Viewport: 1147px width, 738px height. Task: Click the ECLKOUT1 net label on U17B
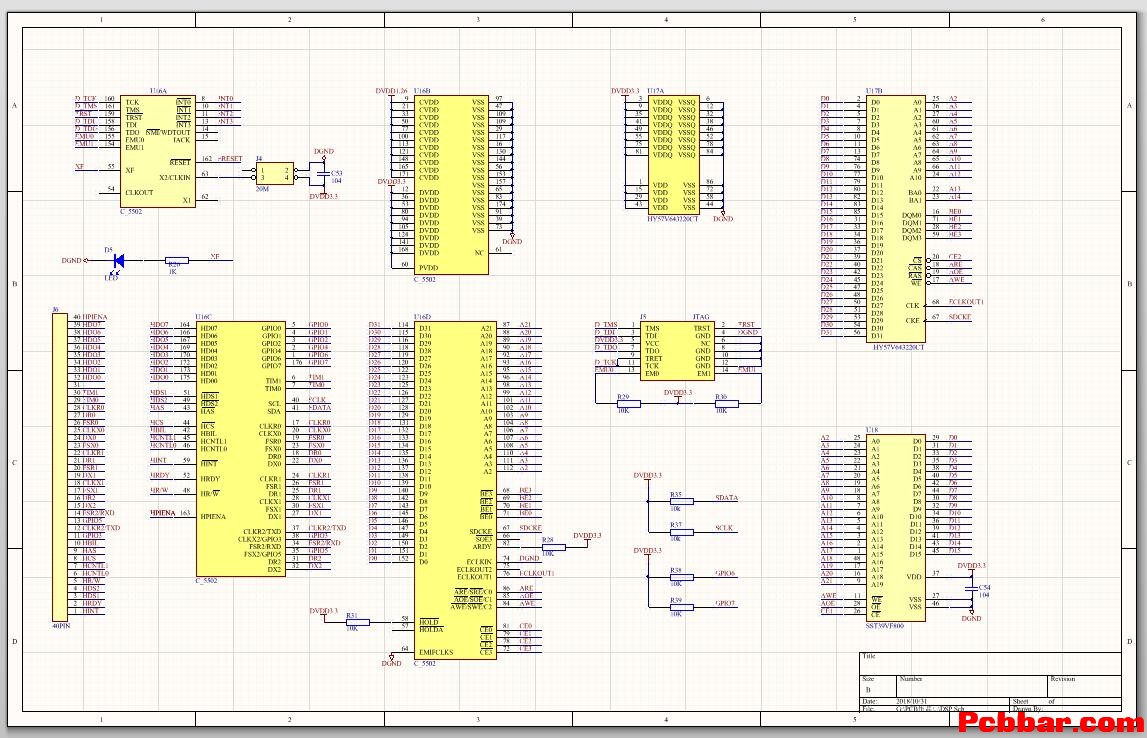(x=966, y=302)
